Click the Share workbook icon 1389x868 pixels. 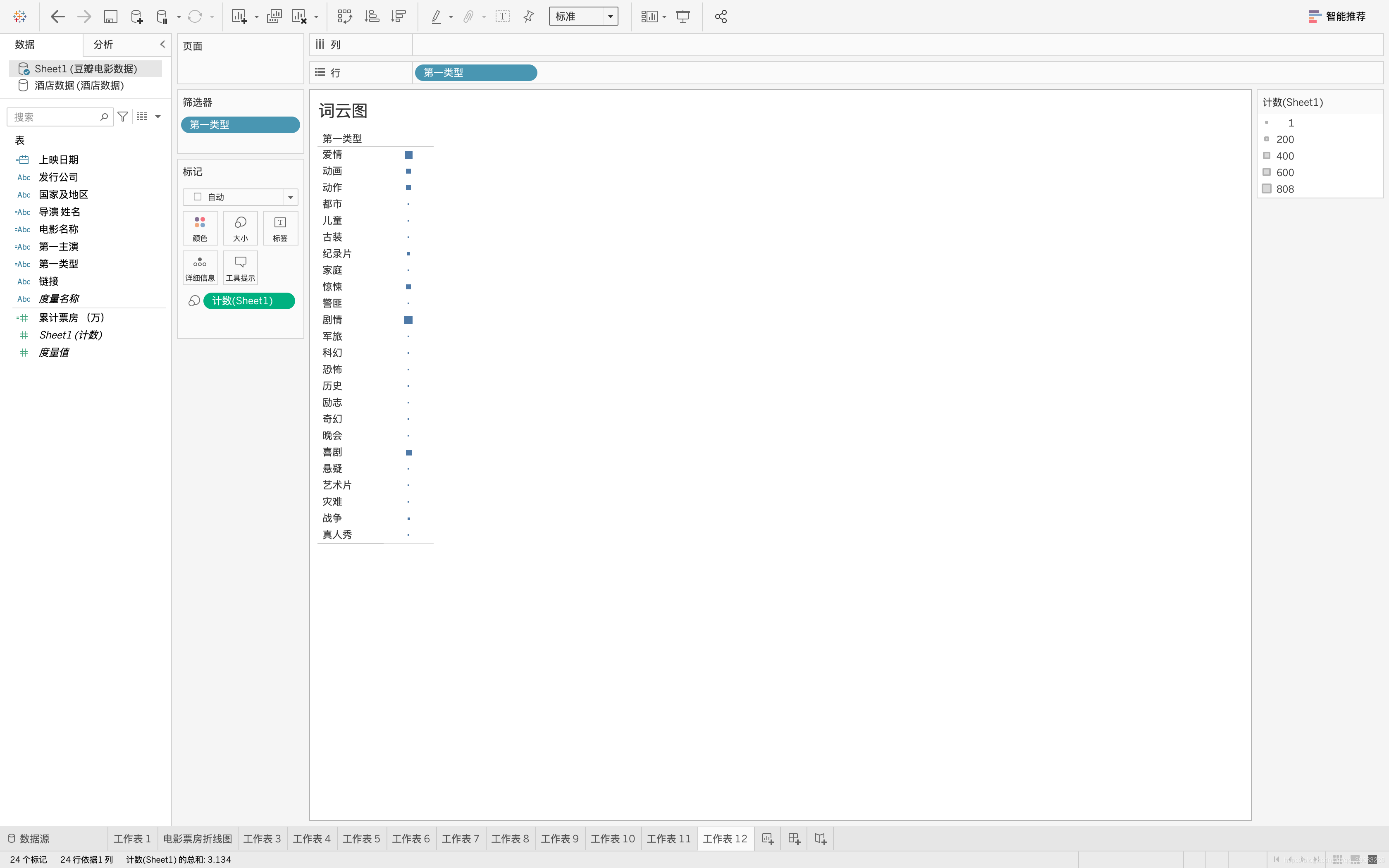pos(721,17)
